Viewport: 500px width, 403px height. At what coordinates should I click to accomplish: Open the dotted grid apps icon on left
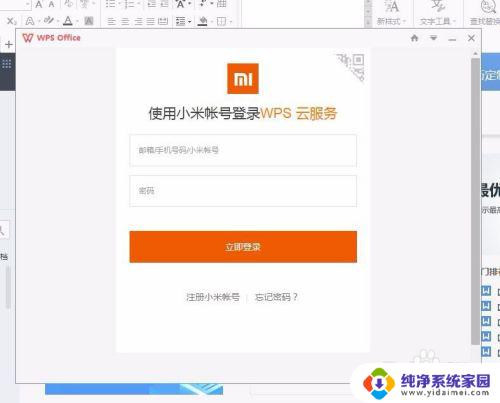[x=7, y=64]
